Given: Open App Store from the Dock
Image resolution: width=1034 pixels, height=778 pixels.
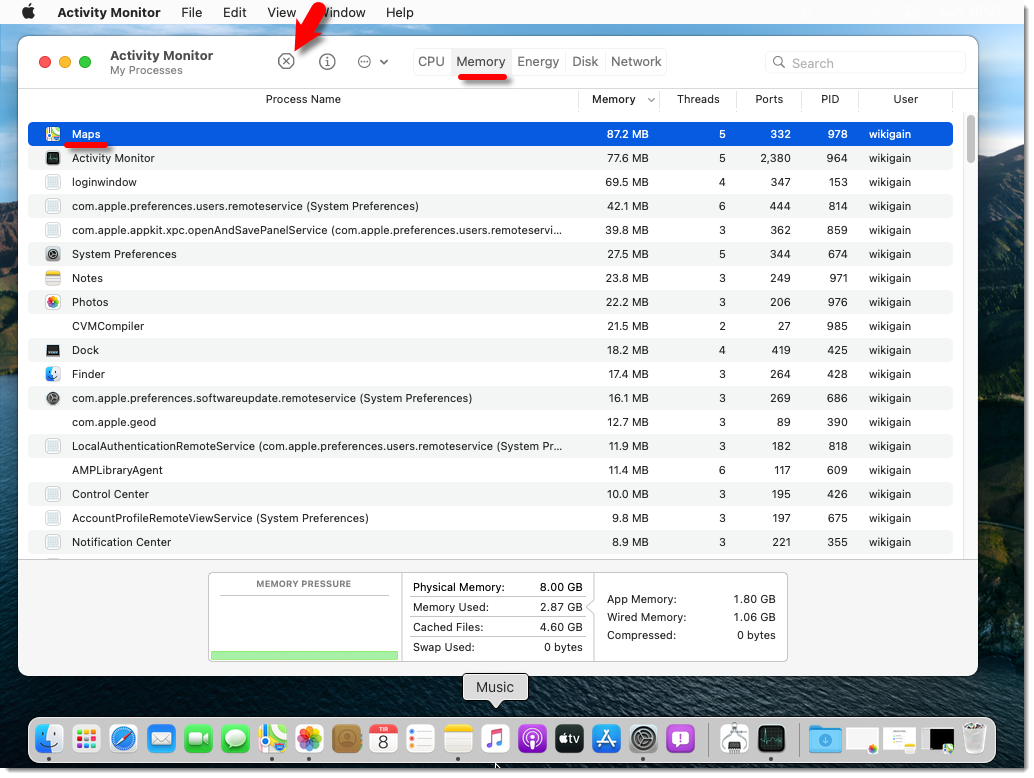Looking at the screenshot, I should (606, 738).
